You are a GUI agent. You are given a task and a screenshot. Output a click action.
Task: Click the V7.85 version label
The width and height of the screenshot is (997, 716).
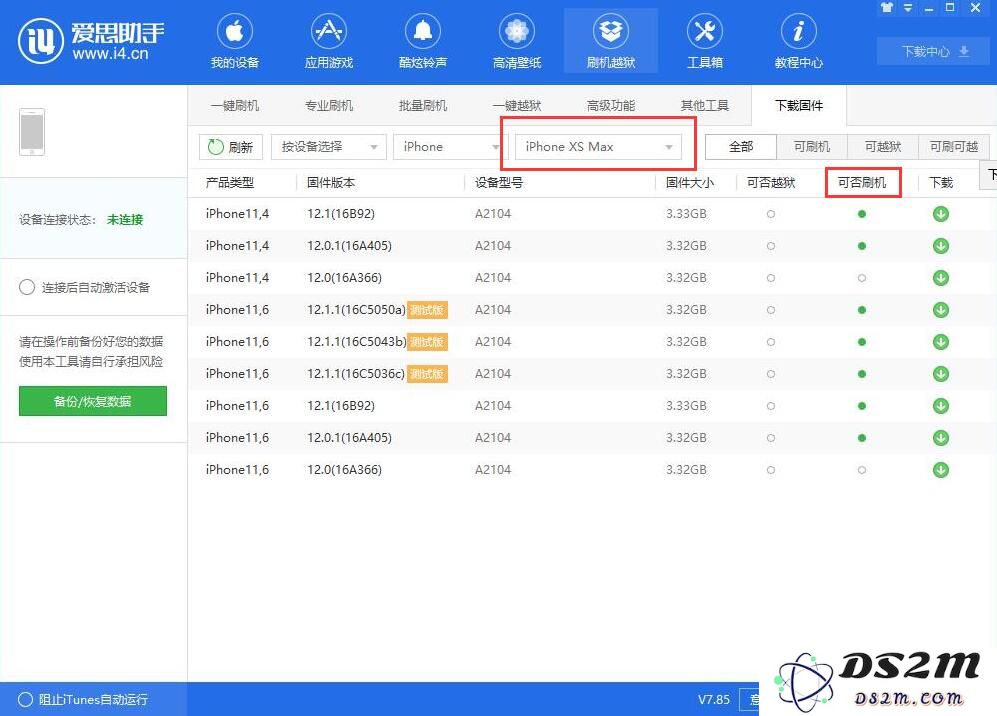714,699
